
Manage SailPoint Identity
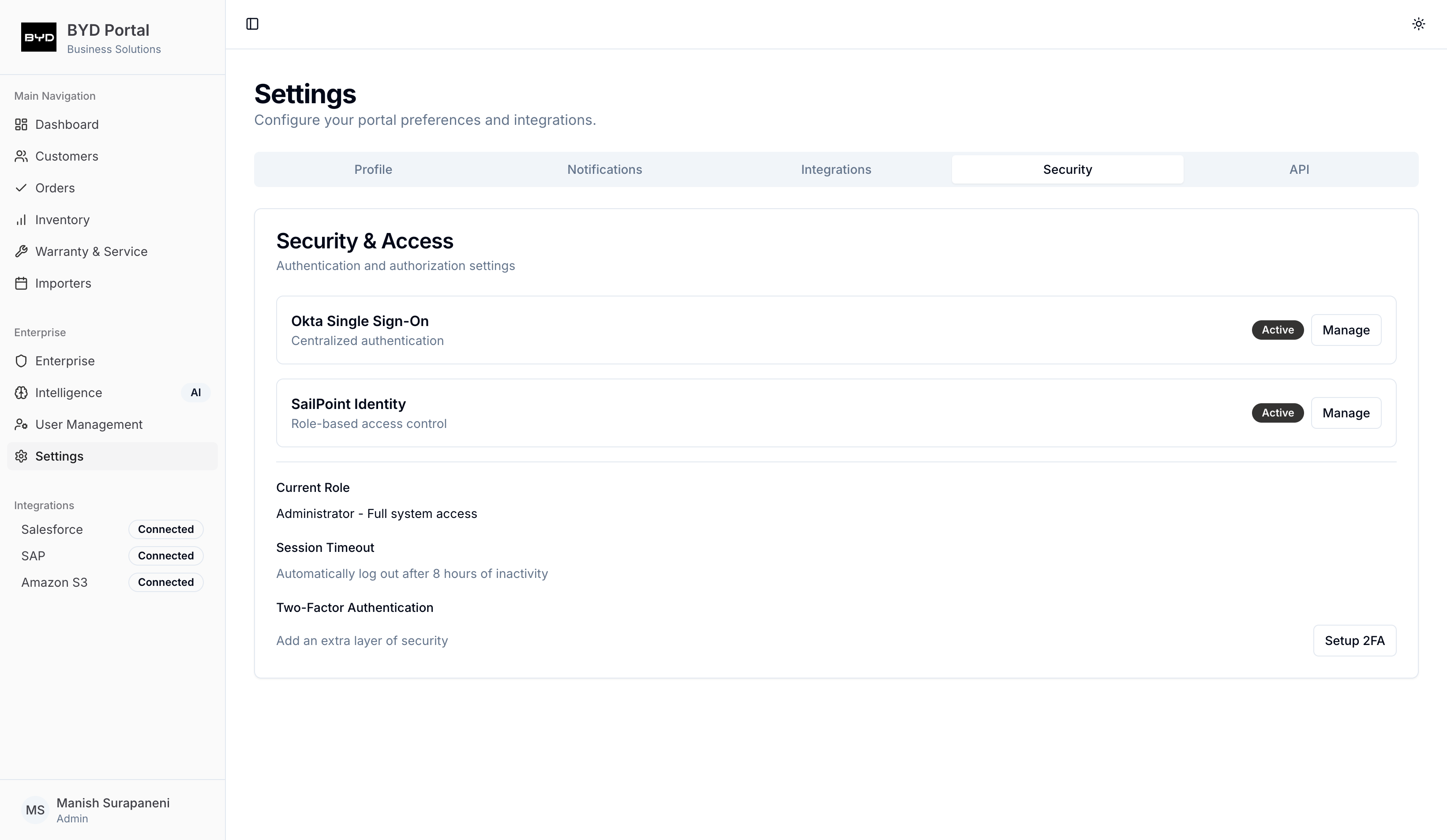tap(1346, 413)
